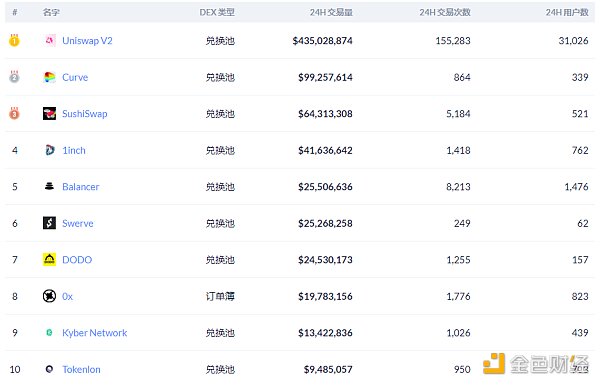The width and height of the screenshot is (600, 385).
Task: Click the Uniswap V2 logo icon
Action: (x=49, y=40)
